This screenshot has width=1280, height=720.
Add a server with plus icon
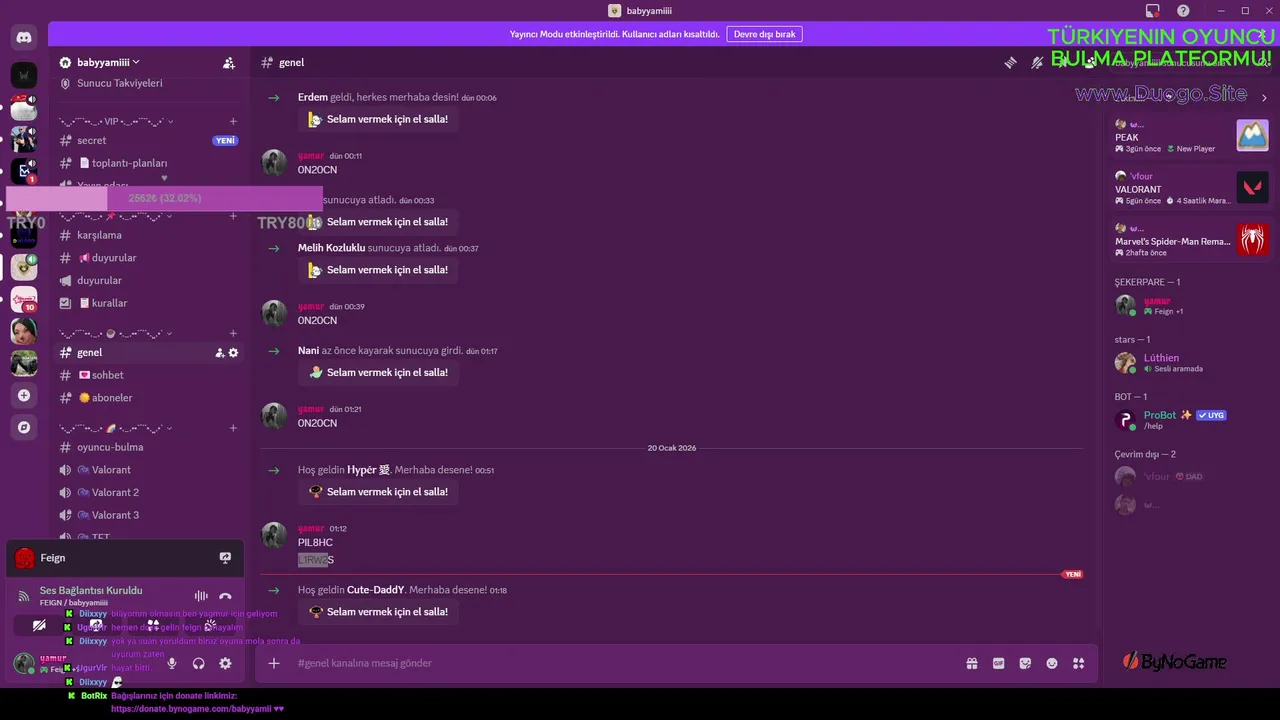(24, 396)
